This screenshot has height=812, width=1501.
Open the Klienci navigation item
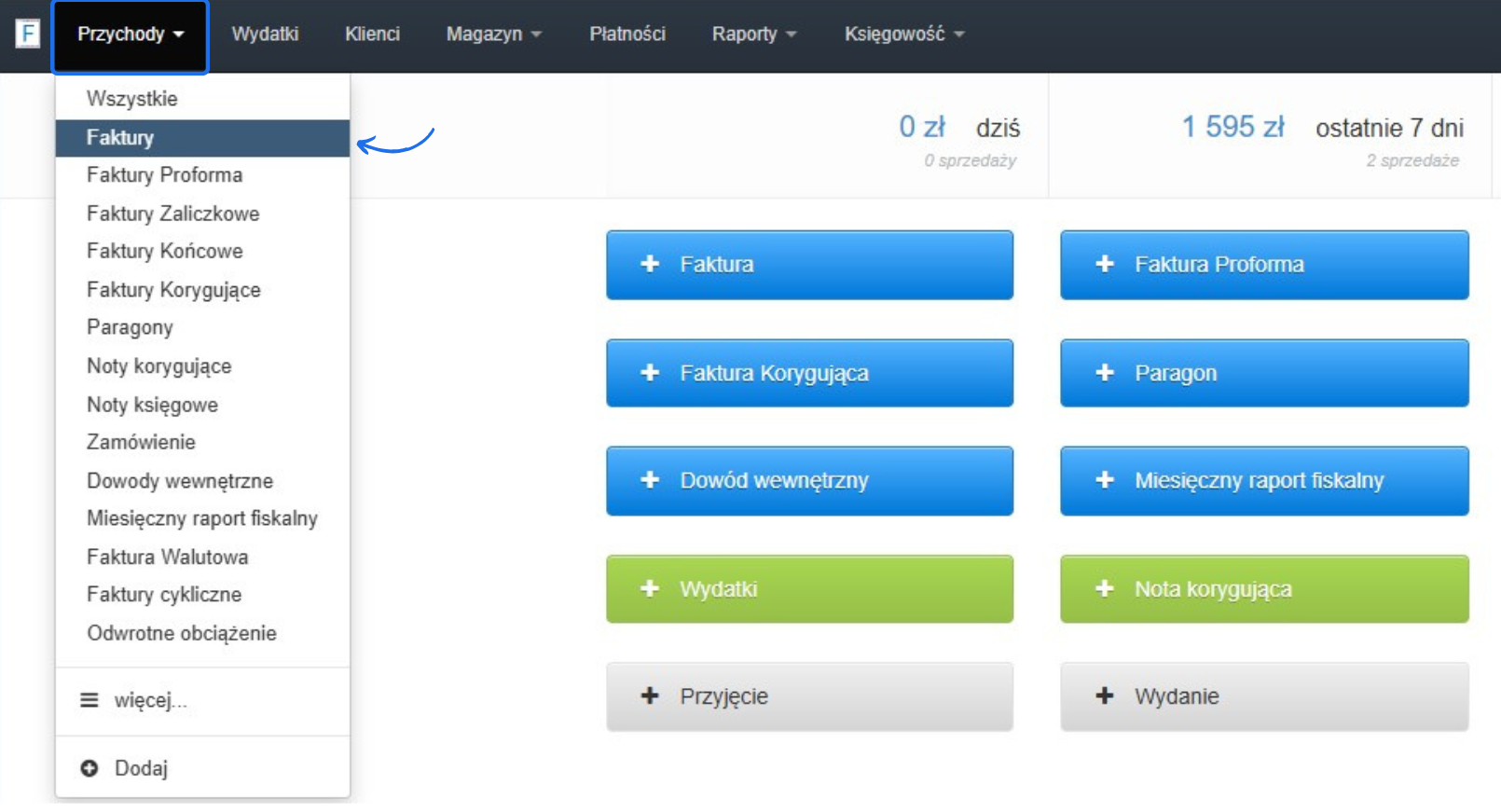(372, 34)
